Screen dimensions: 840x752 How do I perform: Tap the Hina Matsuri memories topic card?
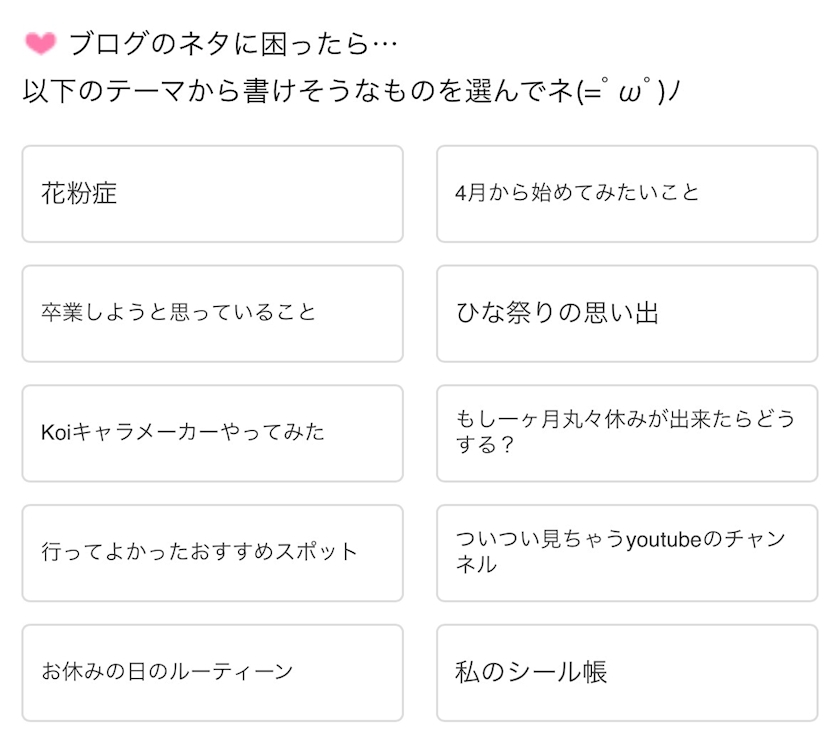pos(627,313)
